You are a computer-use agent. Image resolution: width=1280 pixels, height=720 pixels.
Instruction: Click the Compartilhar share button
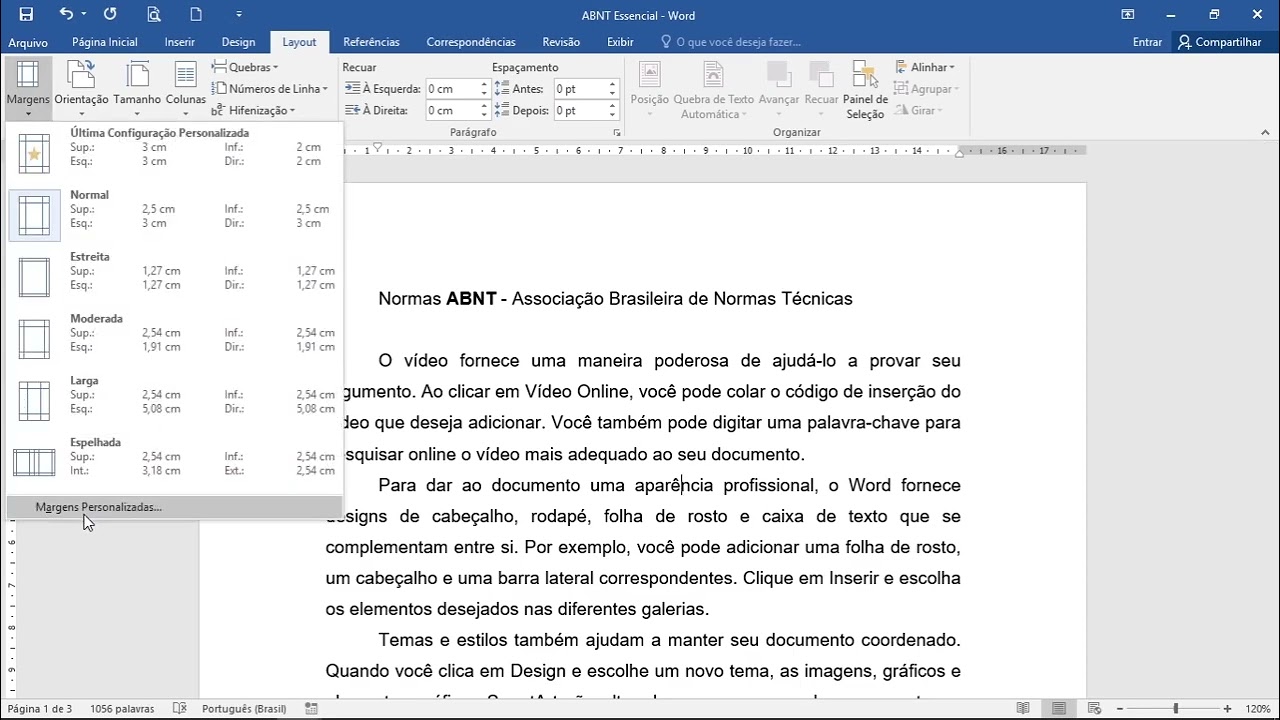(1219, 42)
